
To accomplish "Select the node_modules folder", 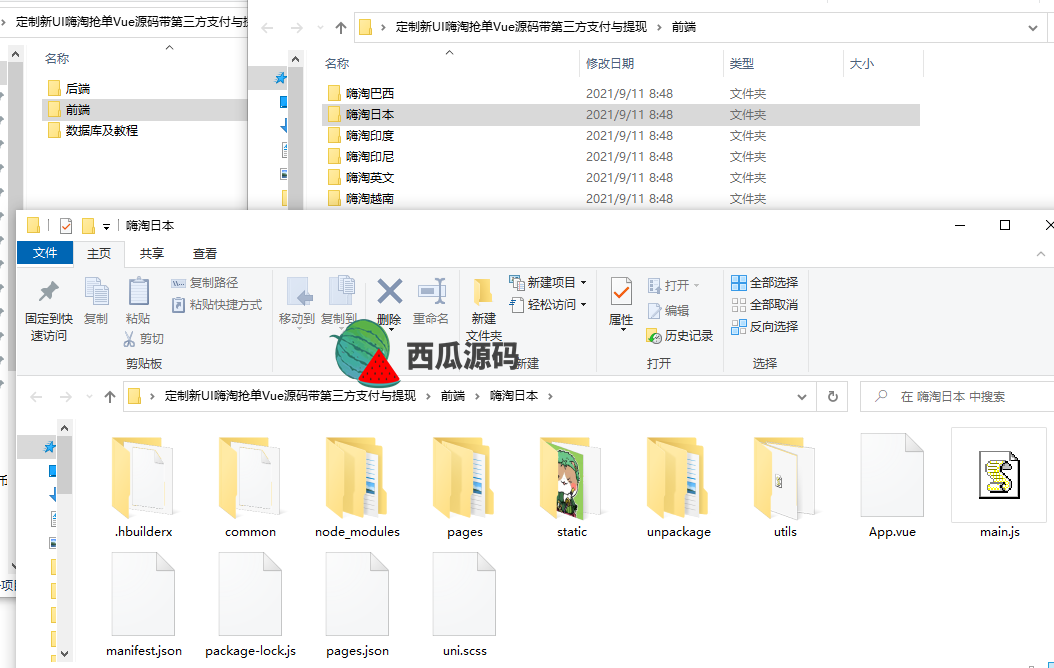I will click(357, 477).
